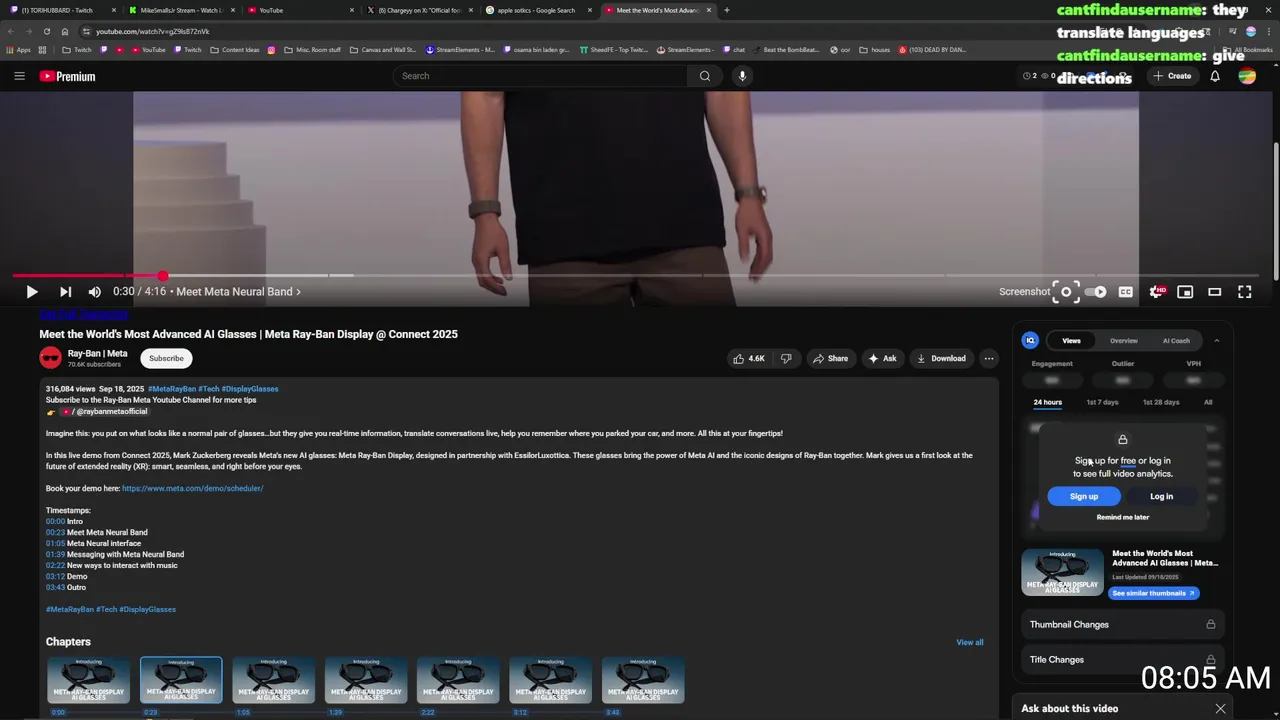Viewport: 1280px width, 720px height.
Task: Close the Ask about this video panel
Action: click(x=1220, y=708)
